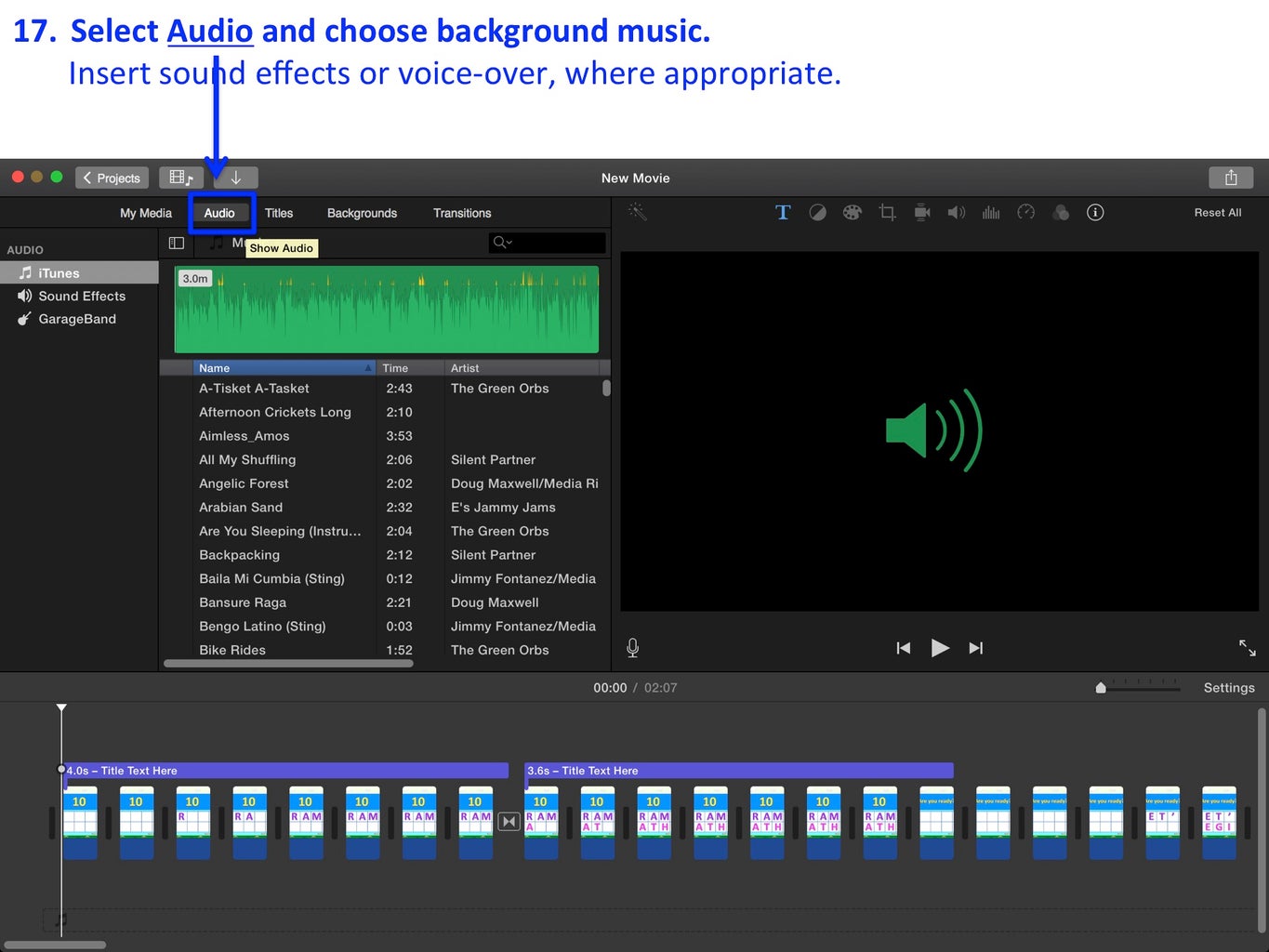Select Sound Effects in the Audio sidebar
This screenshot has height=952, width=1269.
pyautogui.click(x=81, y=296)
